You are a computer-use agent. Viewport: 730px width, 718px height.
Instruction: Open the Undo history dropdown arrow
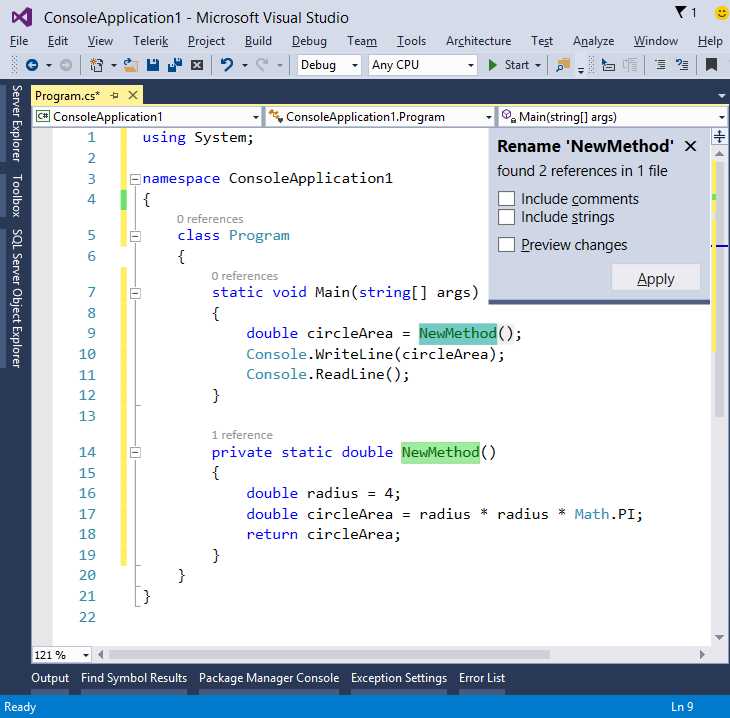(x=244, y=65)
